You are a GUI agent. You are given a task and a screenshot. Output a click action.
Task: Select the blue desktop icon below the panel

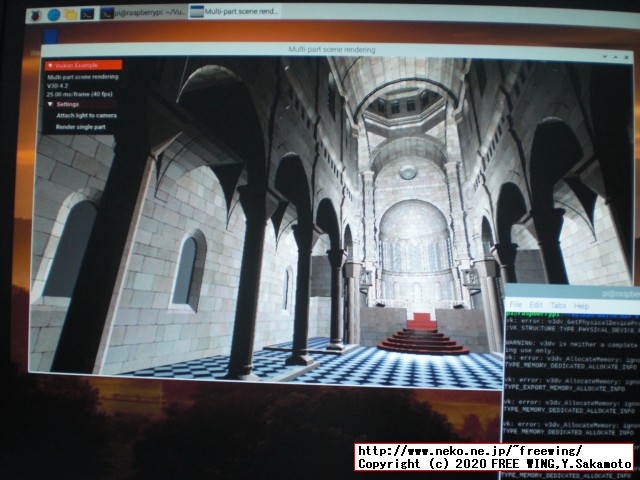[51, 36]
